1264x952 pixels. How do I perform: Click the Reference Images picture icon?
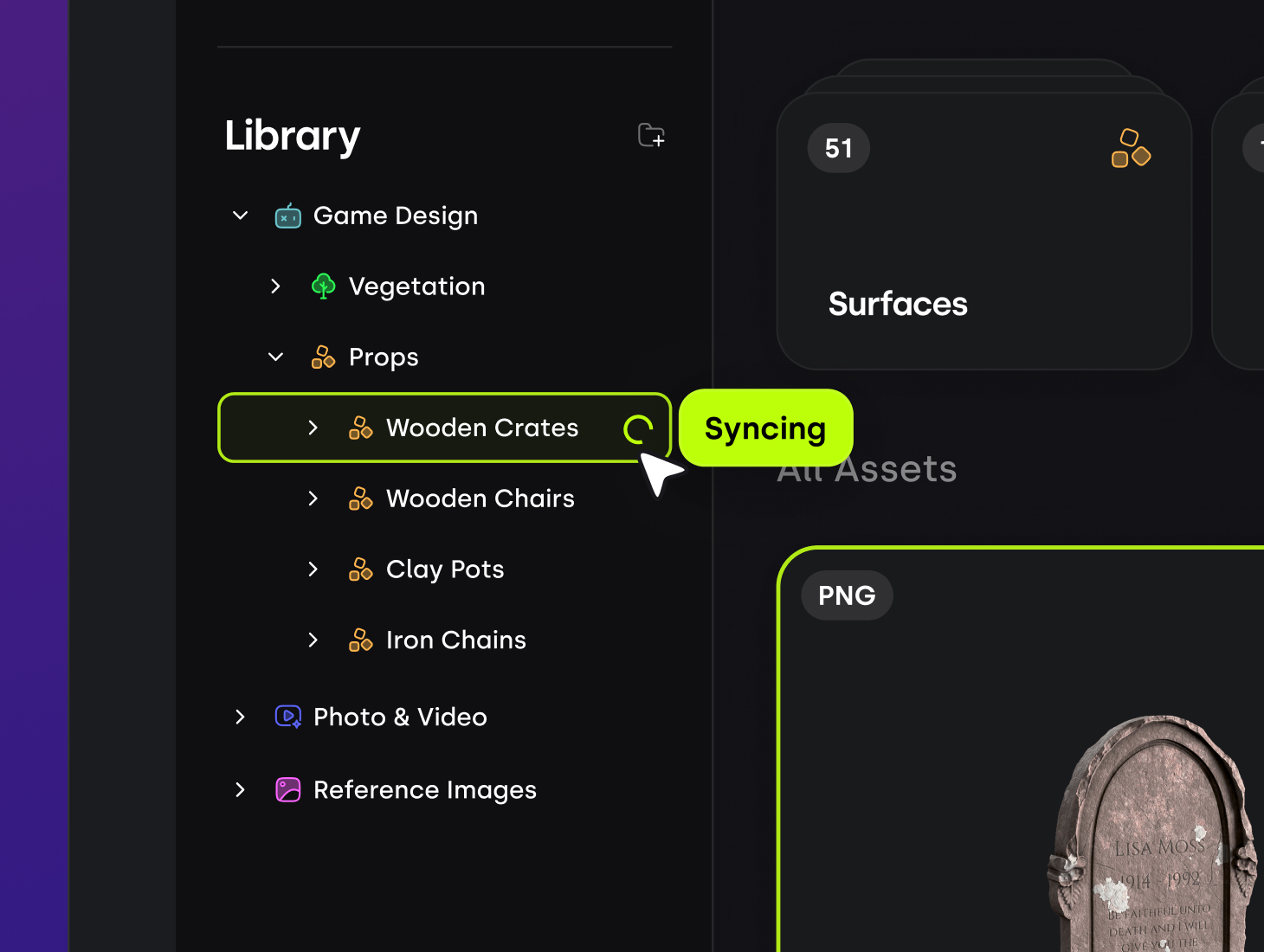[287, 789]
